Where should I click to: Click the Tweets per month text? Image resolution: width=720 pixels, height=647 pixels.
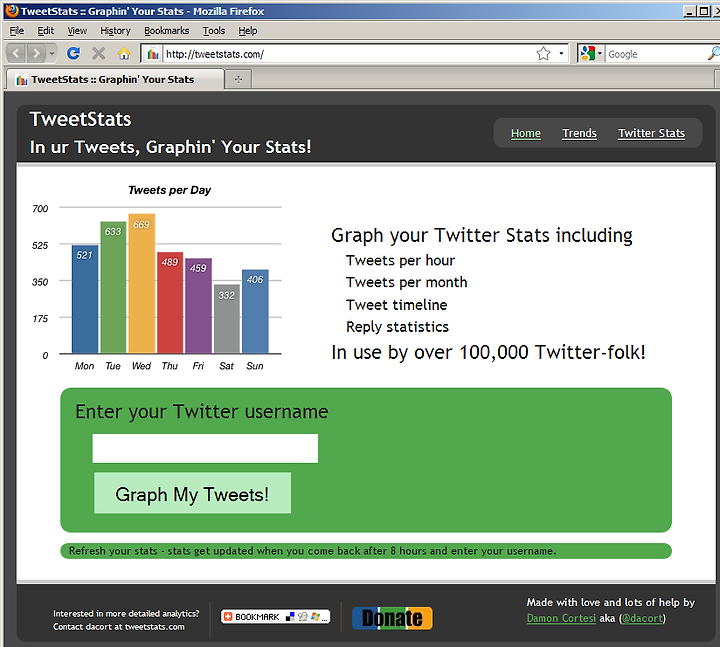(407, 282)
